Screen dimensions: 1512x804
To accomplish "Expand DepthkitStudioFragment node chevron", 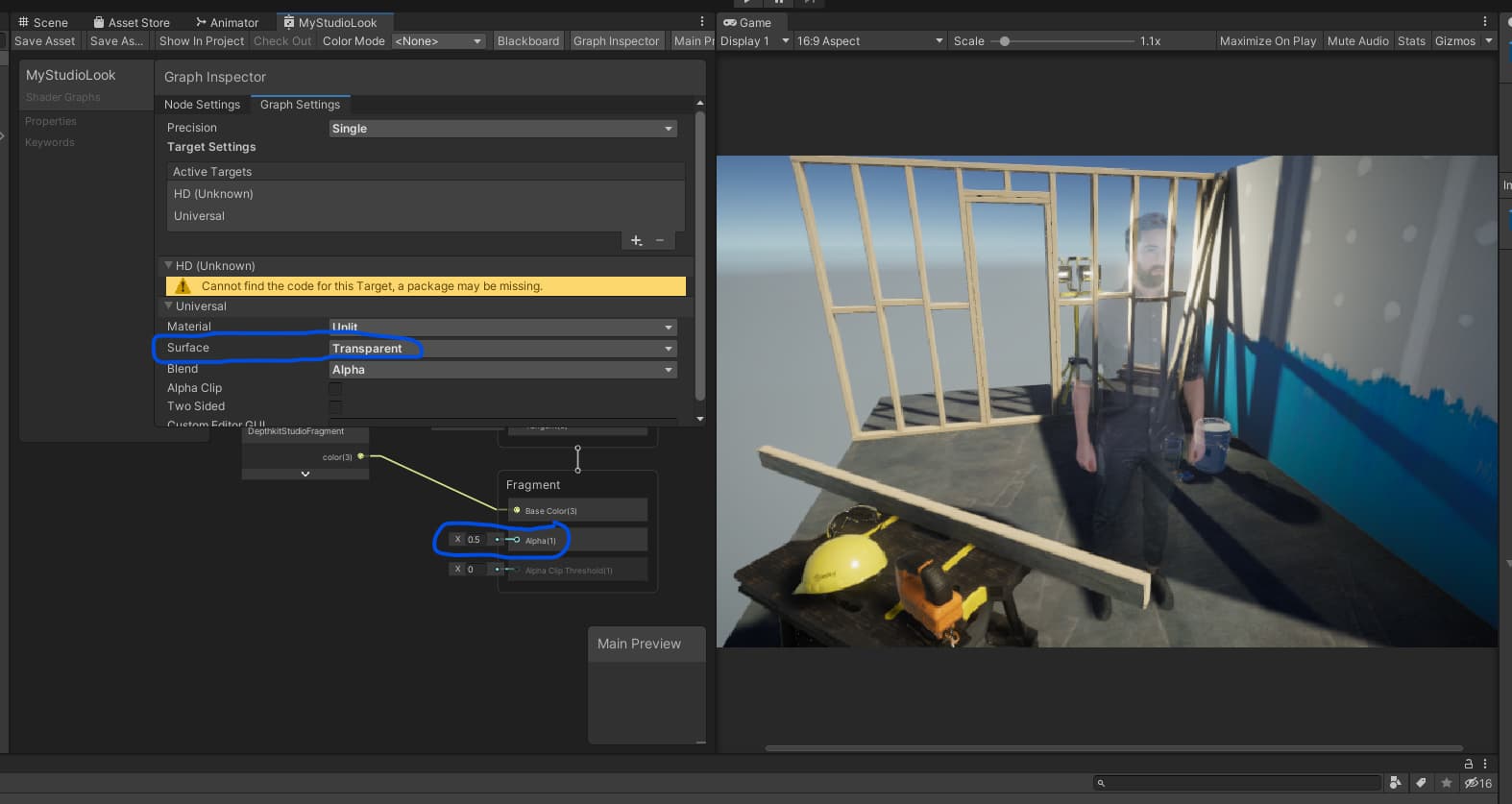I will [x=305, y=474].
